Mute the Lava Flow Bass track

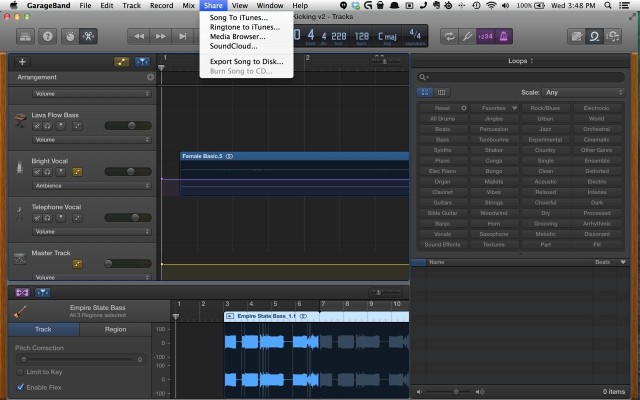click(36, 125)
